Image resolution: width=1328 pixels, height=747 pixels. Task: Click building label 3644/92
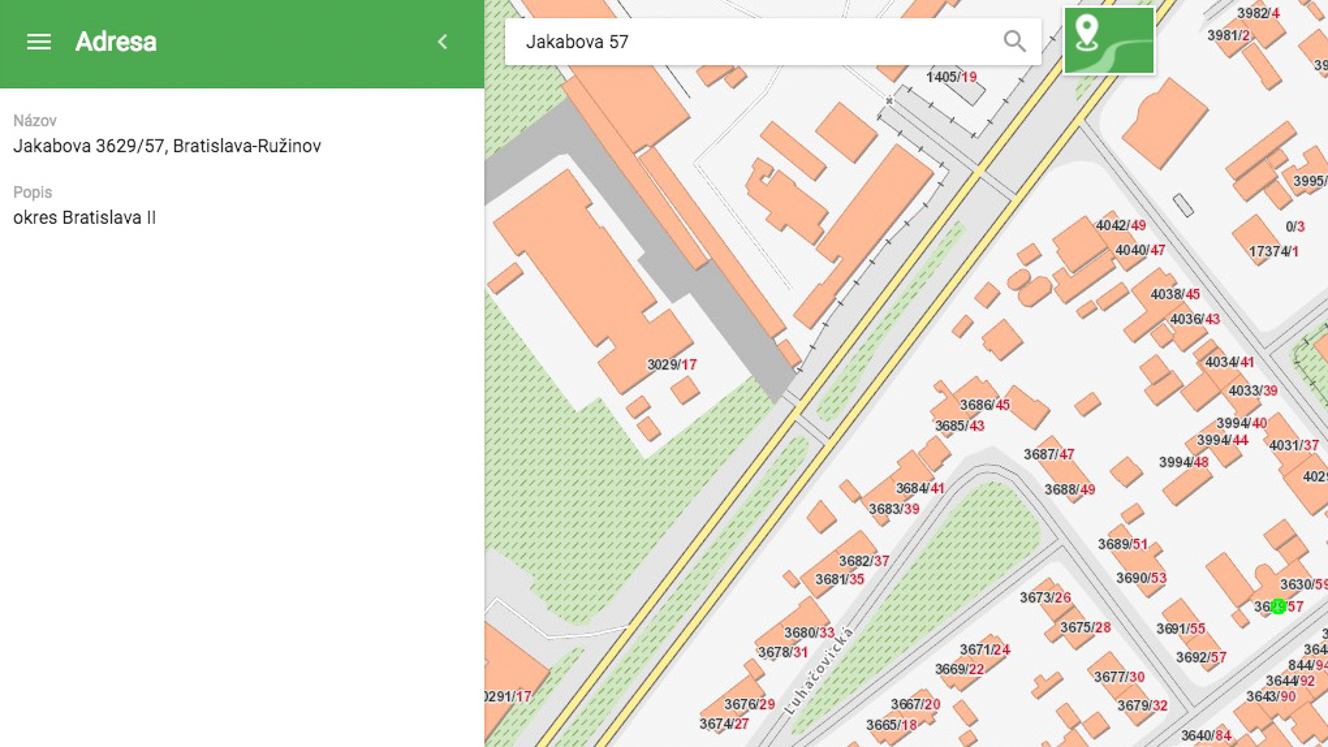tap(1290, 682)
